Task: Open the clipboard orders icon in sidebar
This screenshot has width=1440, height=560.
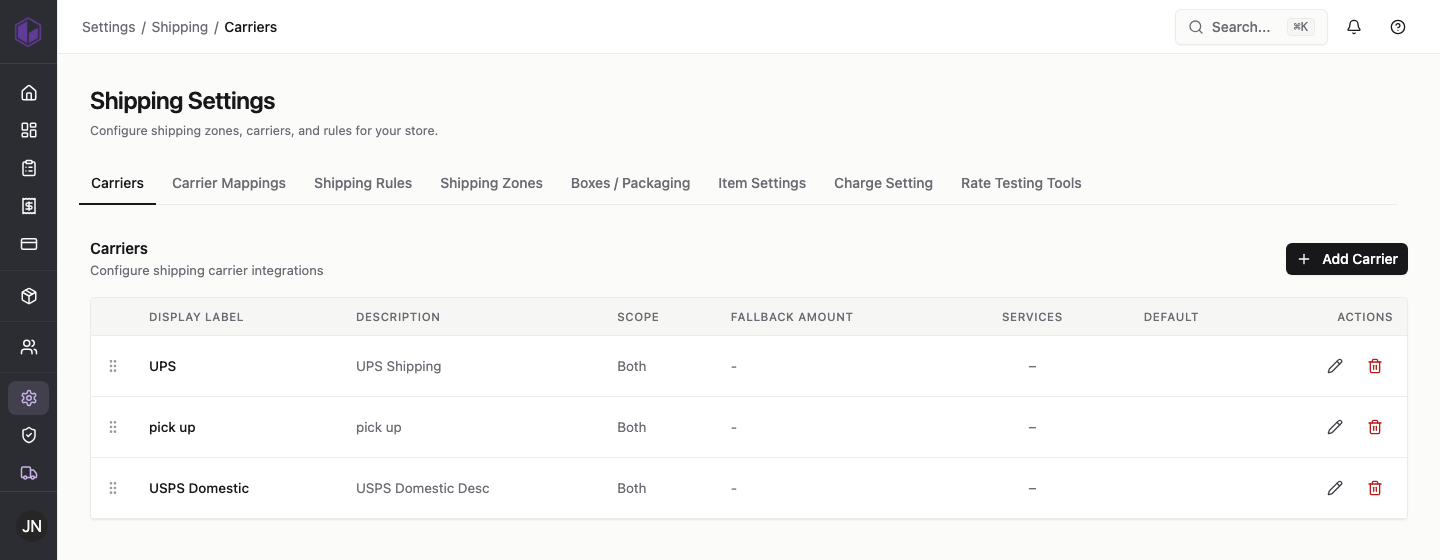Action: pos(29,168)
